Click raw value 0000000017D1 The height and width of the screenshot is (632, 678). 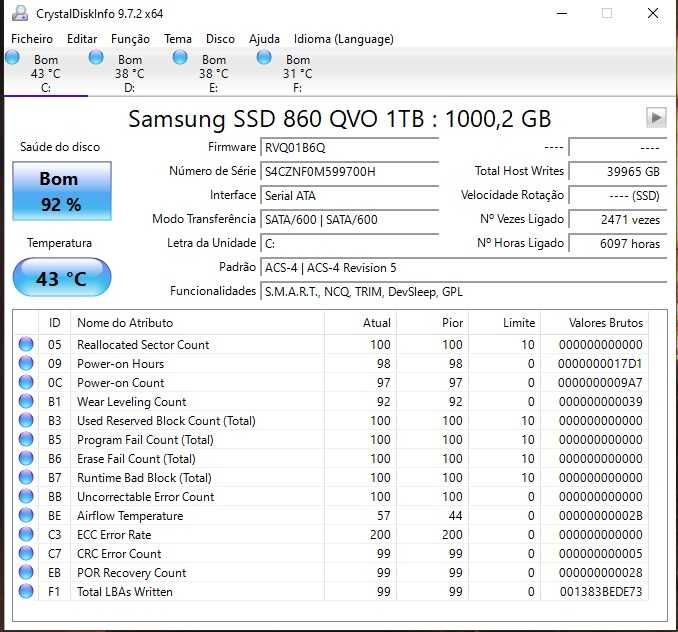[x=600, y=363]
